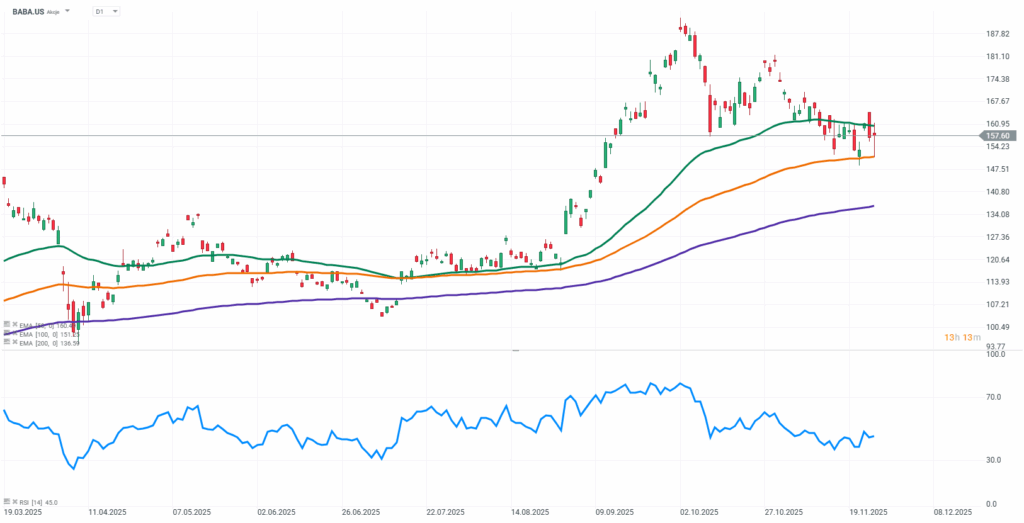Click the 187.82 level on price axis
The width and height of the screenshot is (1024, 523).
998,33
